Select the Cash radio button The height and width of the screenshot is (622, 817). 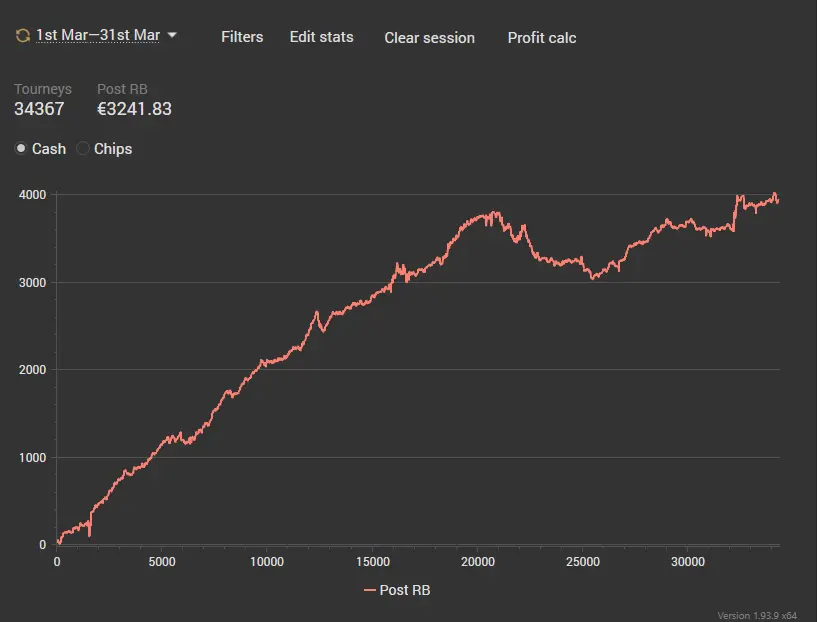point(22,149)
